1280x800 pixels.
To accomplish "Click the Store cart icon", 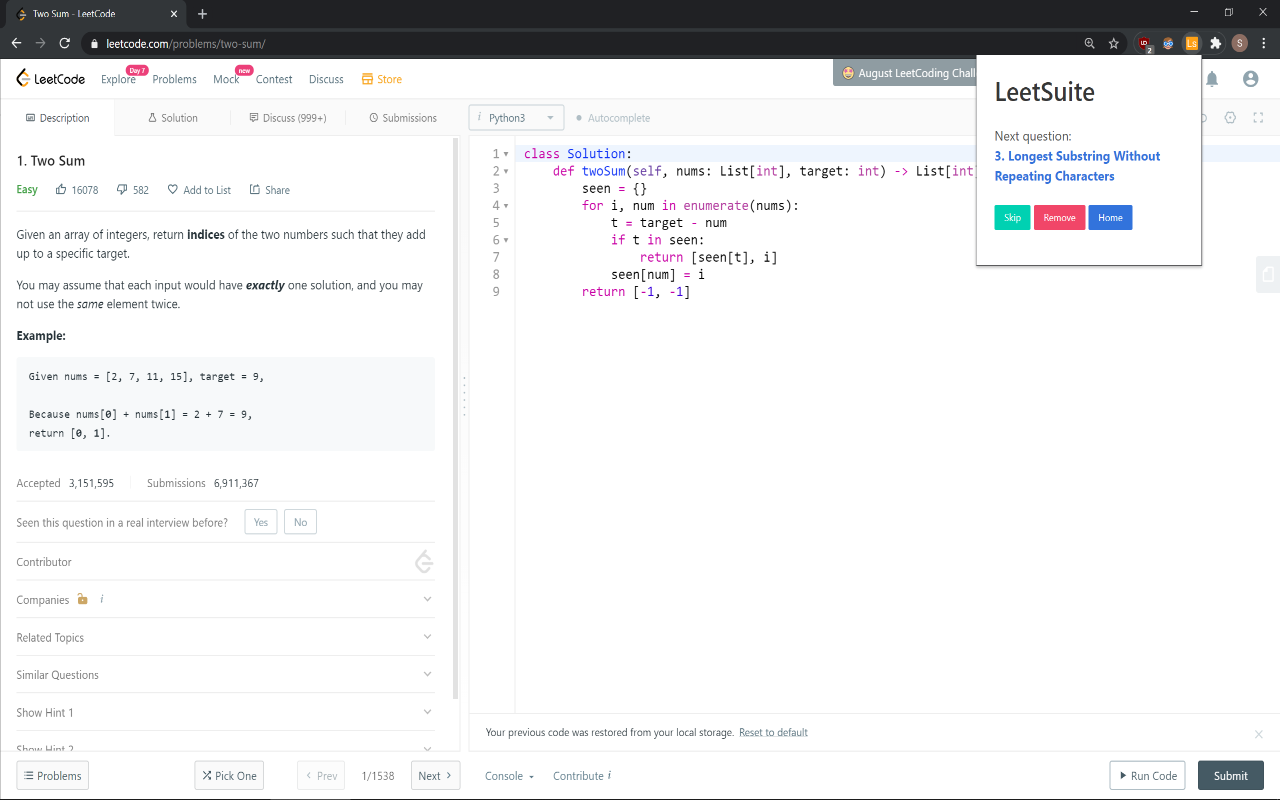I will pyautogui.click(x=367, y=79).
